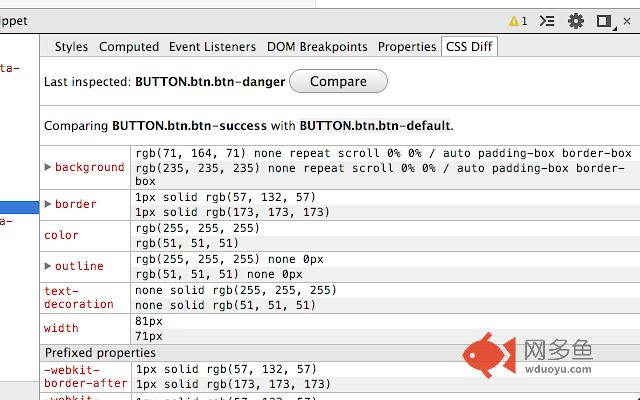Click BUTTON.btn.btn-default element name
Viewport: 640px width, 400px height.
[375, 126]
